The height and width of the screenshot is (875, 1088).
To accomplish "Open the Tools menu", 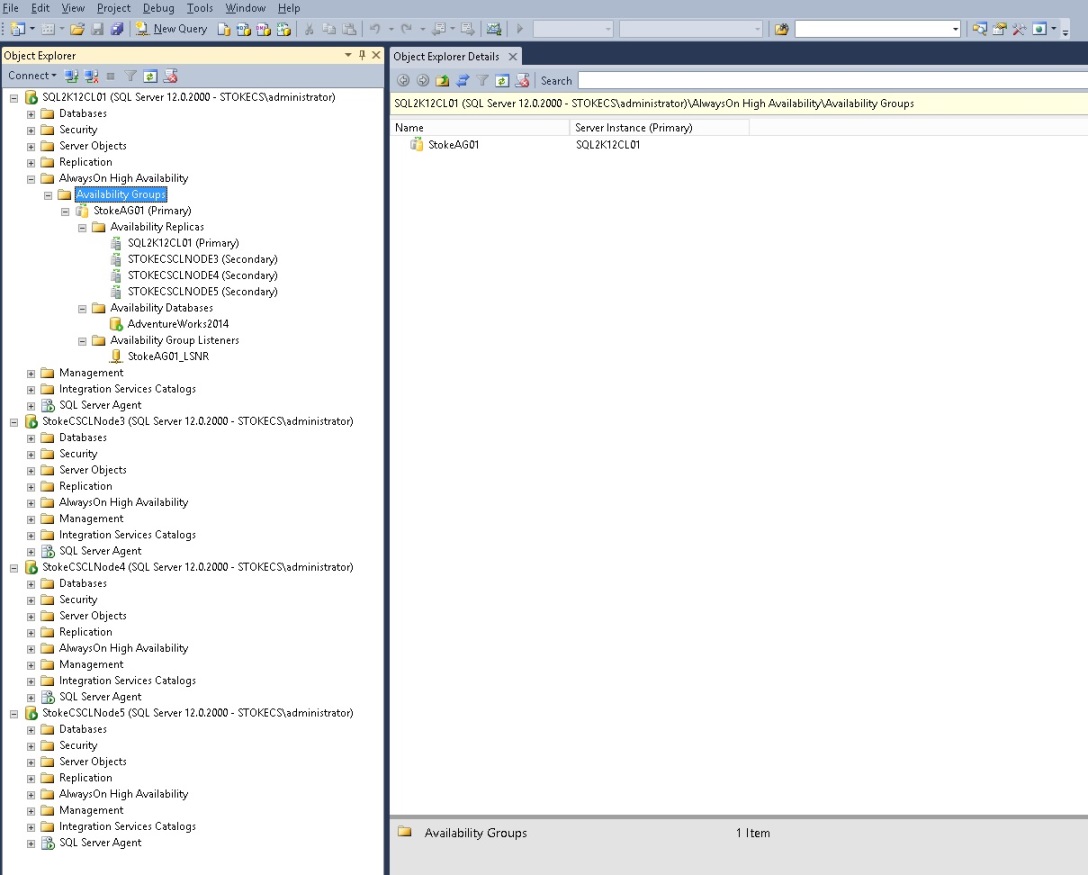I will tap(199, 8).
